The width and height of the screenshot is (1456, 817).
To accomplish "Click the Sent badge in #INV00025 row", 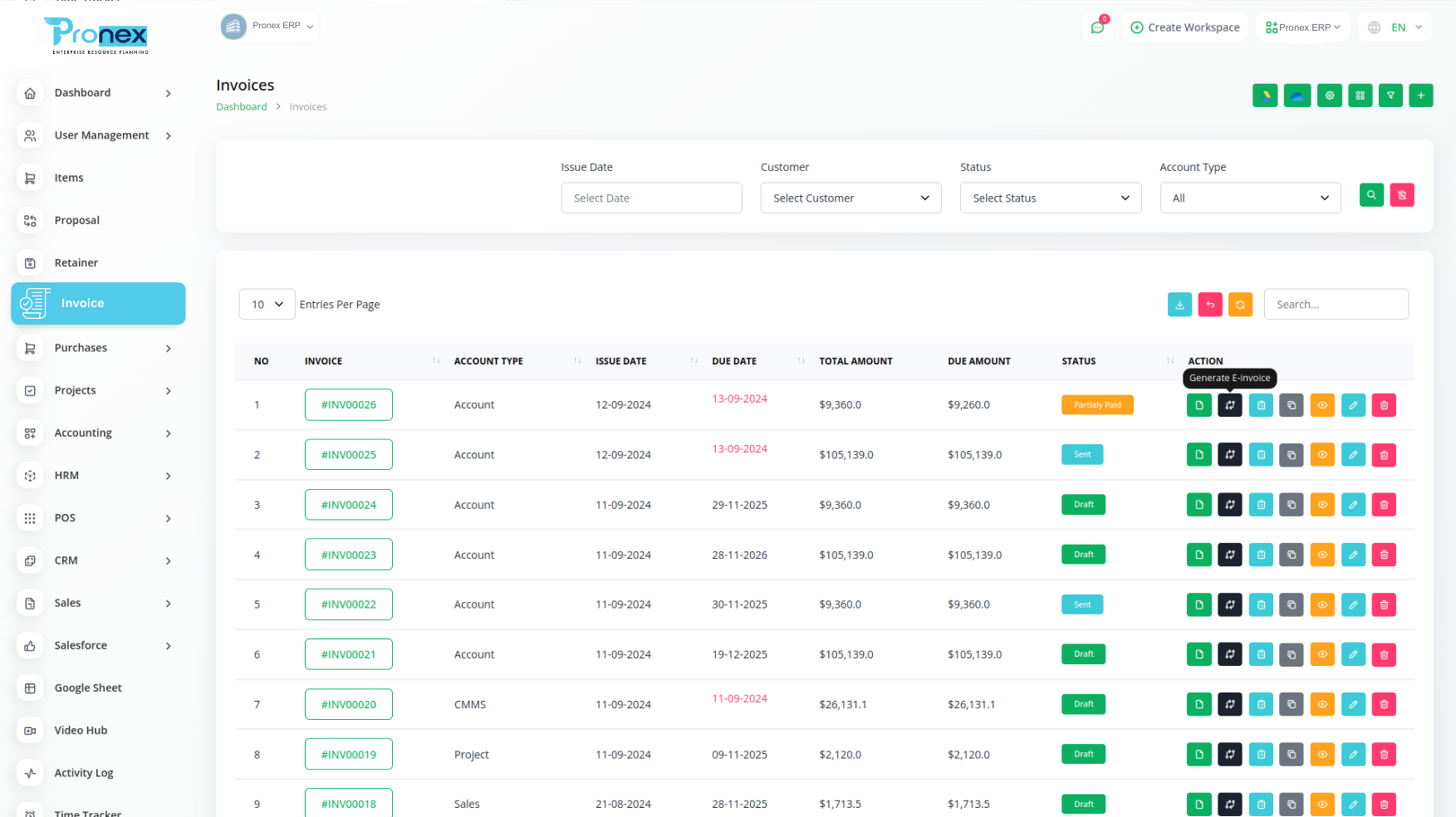I will click(1082, 455).
